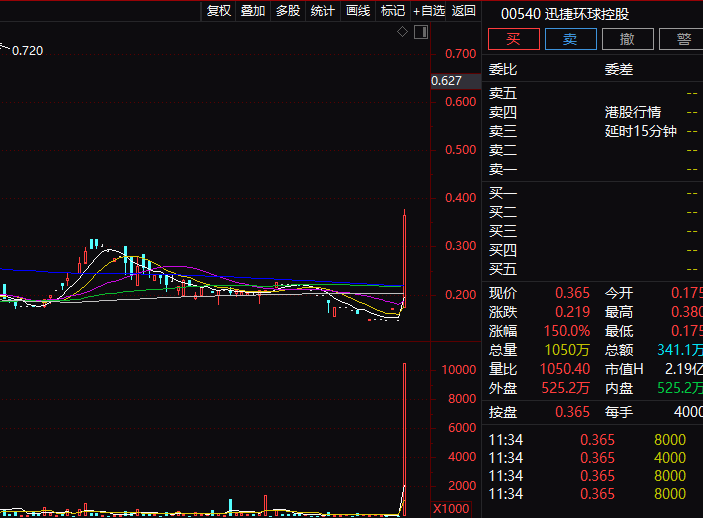Click the diamond marker icon above the chart
703x518 pixels.
coord(402,32)
